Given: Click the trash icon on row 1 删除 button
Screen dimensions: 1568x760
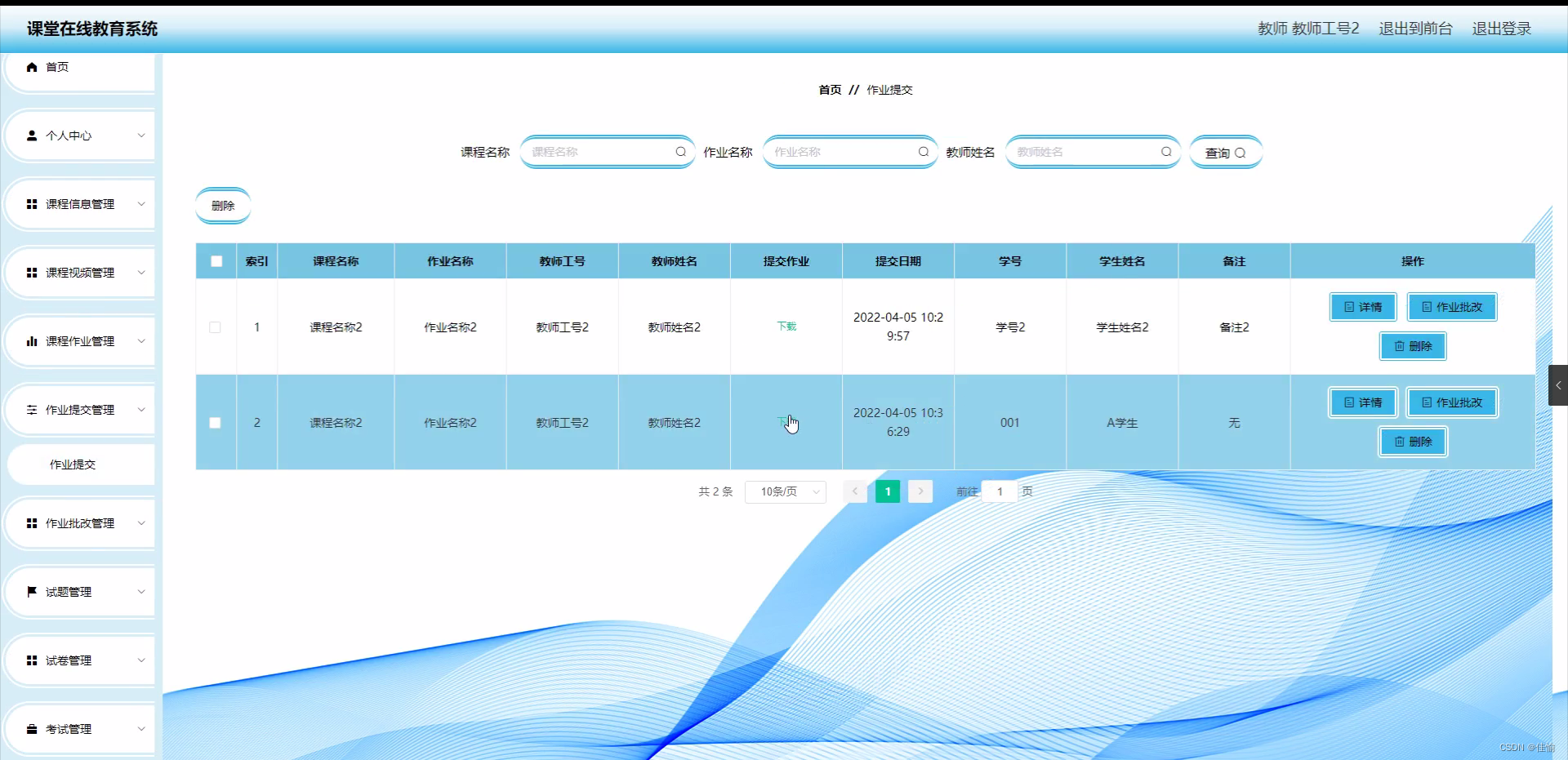Looking at the screenshot, I should [x=1399, y=346].
